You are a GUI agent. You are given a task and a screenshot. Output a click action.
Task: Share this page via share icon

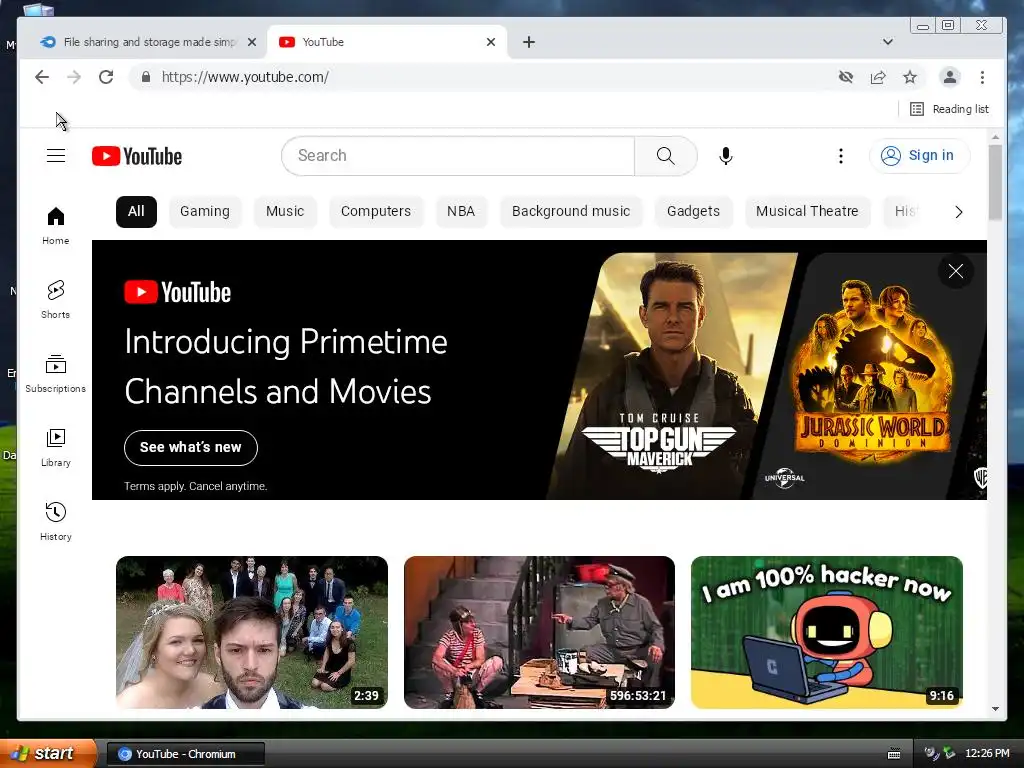pos(878,77)
